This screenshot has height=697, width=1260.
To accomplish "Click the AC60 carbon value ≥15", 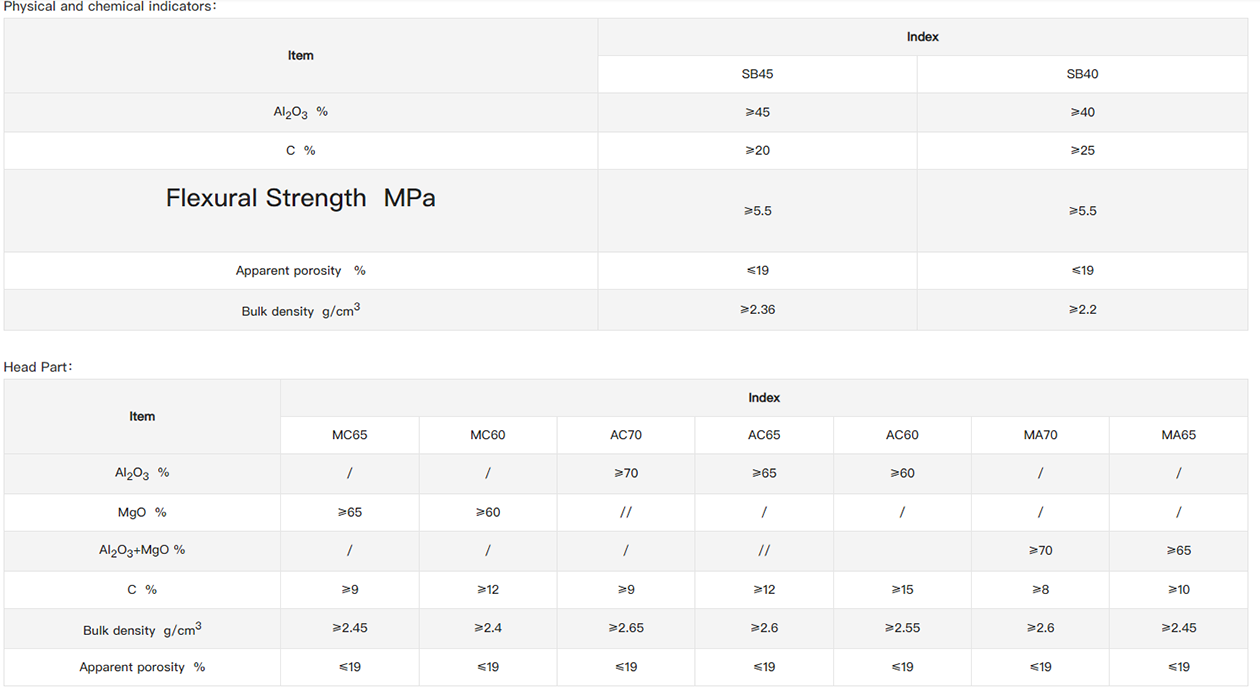I will [x=902, y=590].
